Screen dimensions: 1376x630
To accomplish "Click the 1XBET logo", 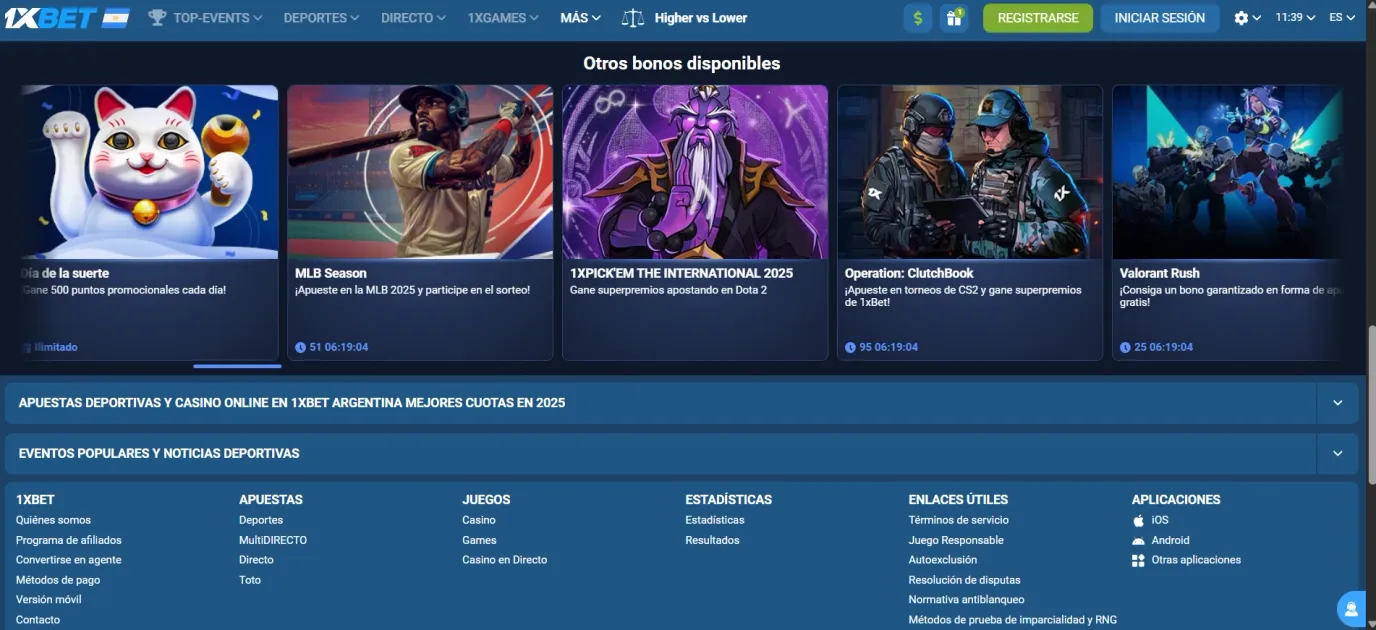I will coord(50,18).
